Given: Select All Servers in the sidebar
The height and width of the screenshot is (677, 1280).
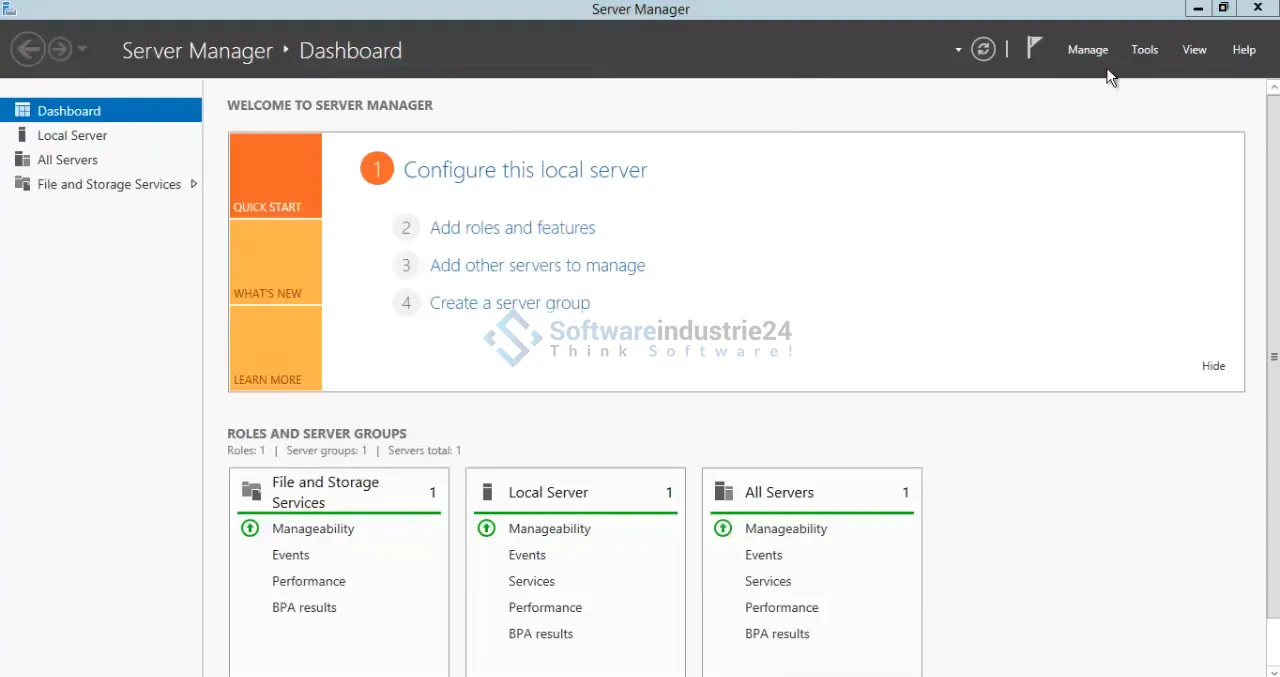Looking at the screenshot, I should (67, 160).
